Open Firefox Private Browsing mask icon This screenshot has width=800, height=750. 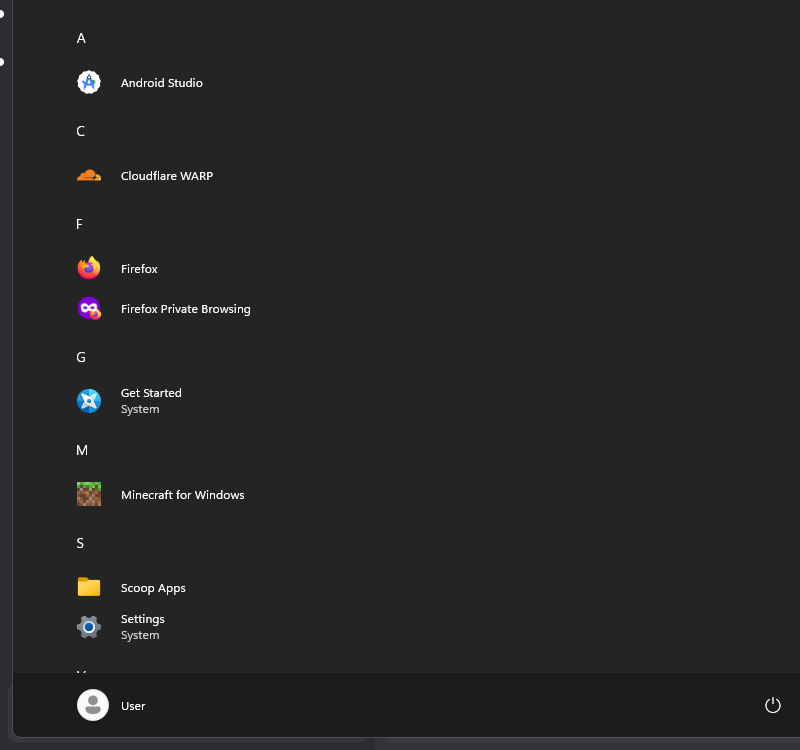tap(89, 308)
